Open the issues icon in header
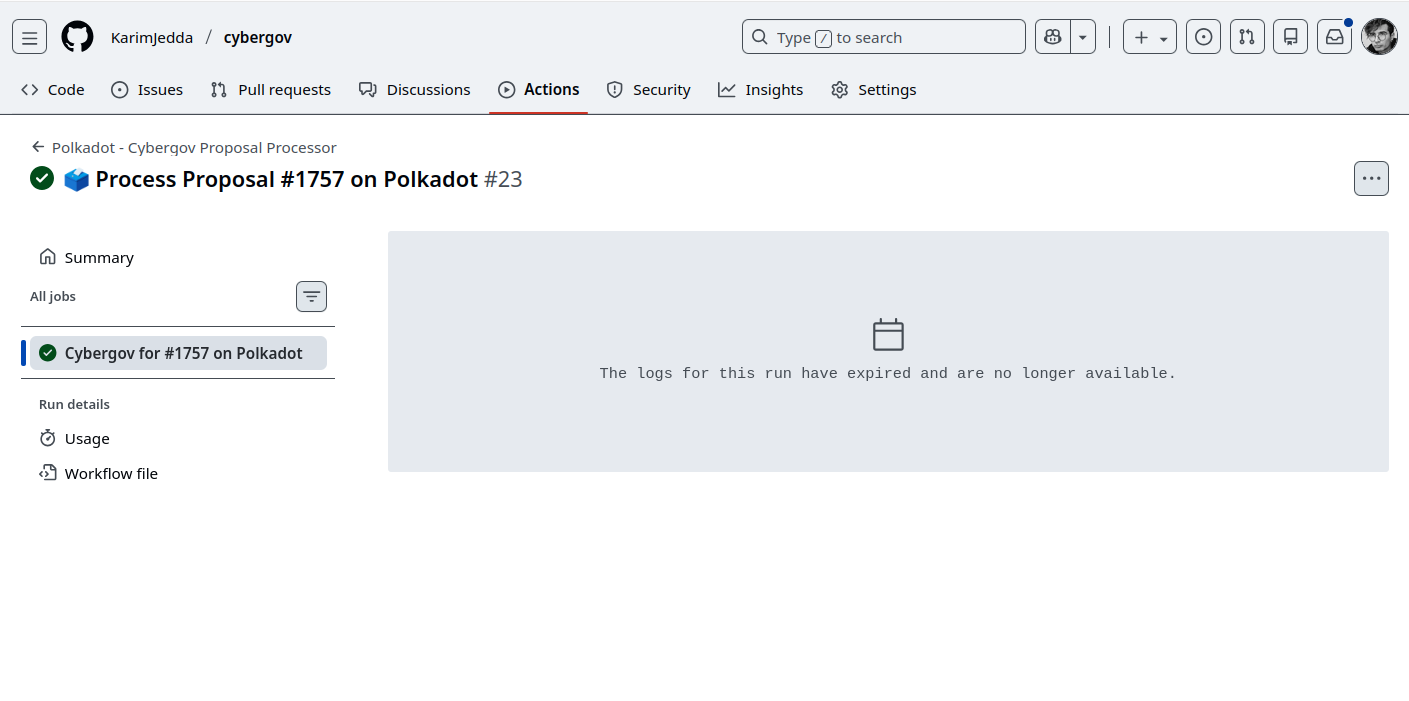The image size is (1409, 701). pos(1203,37)
